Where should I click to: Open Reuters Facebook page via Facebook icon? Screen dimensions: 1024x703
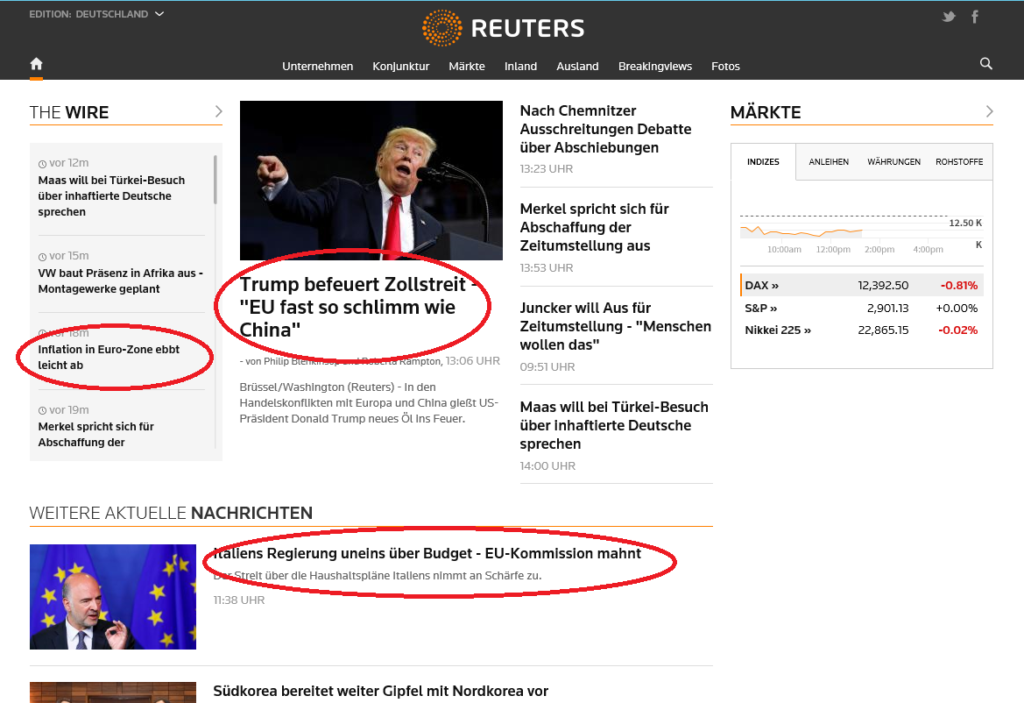point(974,16)
